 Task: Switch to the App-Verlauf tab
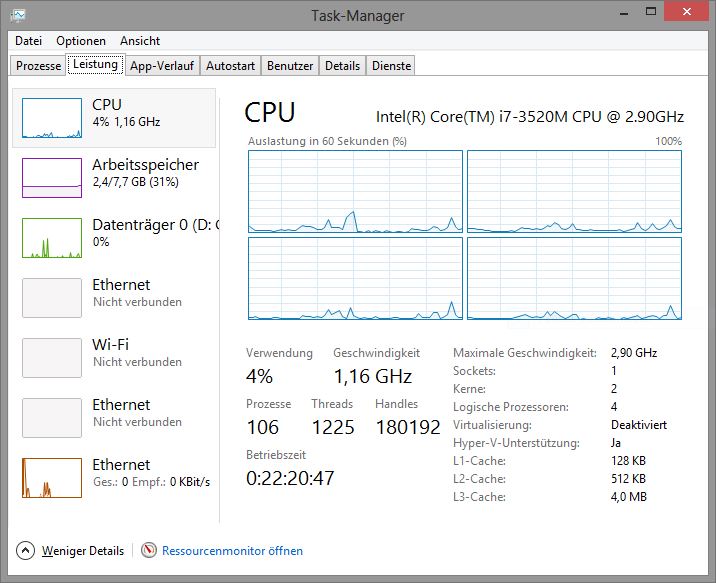[162, 66]
